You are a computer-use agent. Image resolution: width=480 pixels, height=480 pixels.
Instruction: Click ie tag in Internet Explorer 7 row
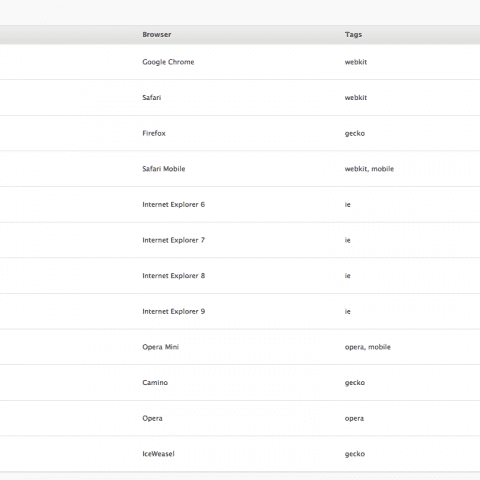(348, 240)
